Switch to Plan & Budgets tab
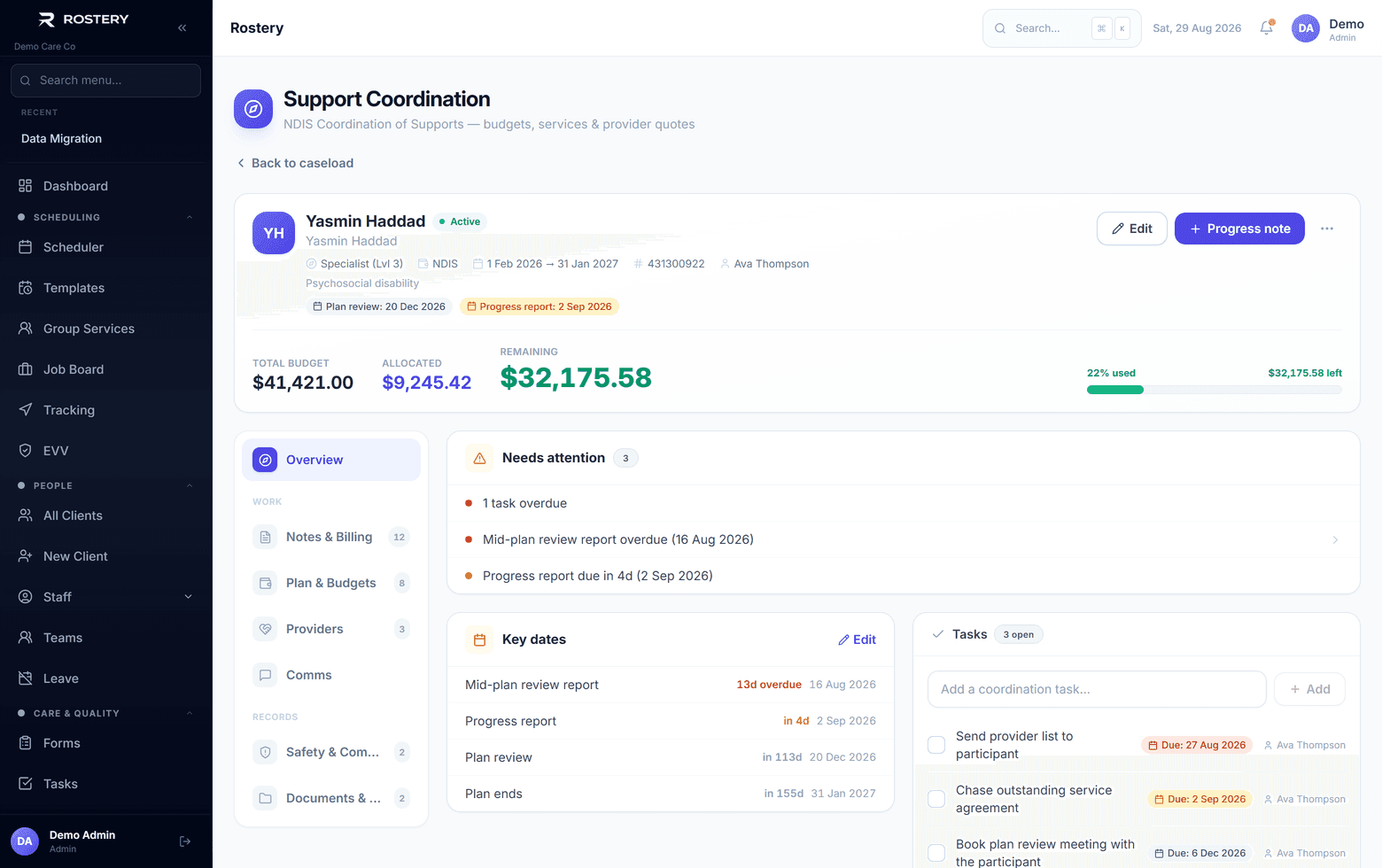 [331, 583]
